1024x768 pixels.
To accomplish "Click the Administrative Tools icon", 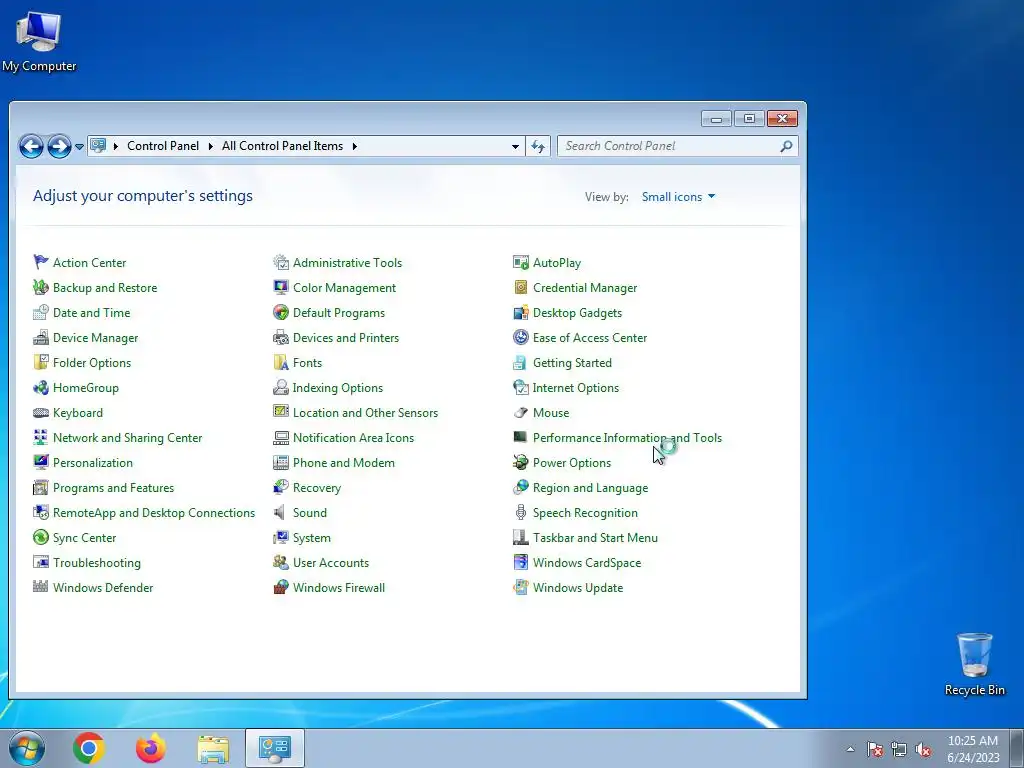I will pos(281,263).
